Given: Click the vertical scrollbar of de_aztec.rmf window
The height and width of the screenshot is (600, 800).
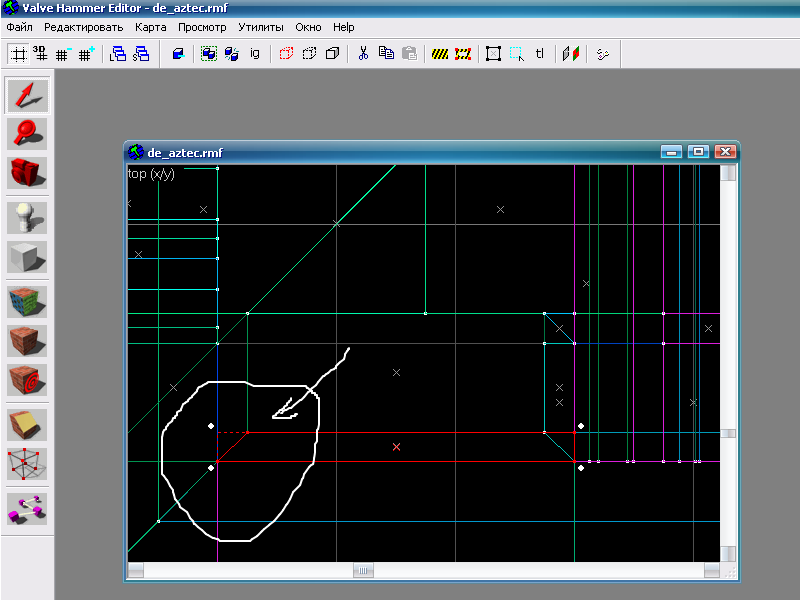Looking at the screenshot, I should pos(729,434).
